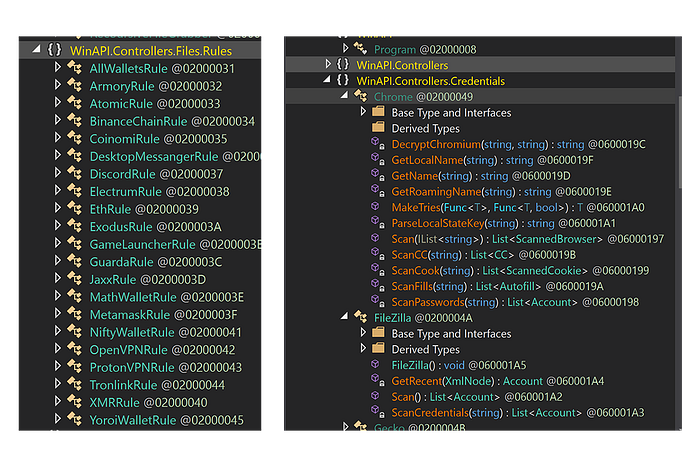Expand the TronlinkRule node
Image resolution: width=700 pixels, height=467 pixels.
[58, 384]
